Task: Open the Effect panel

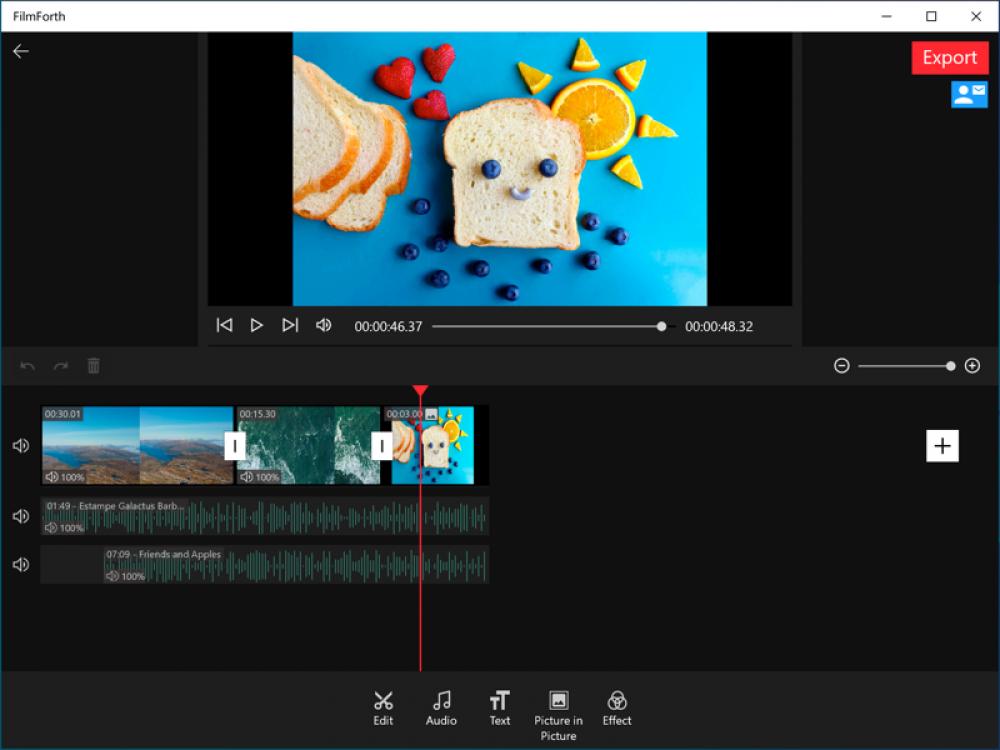Action: [617, 705]
